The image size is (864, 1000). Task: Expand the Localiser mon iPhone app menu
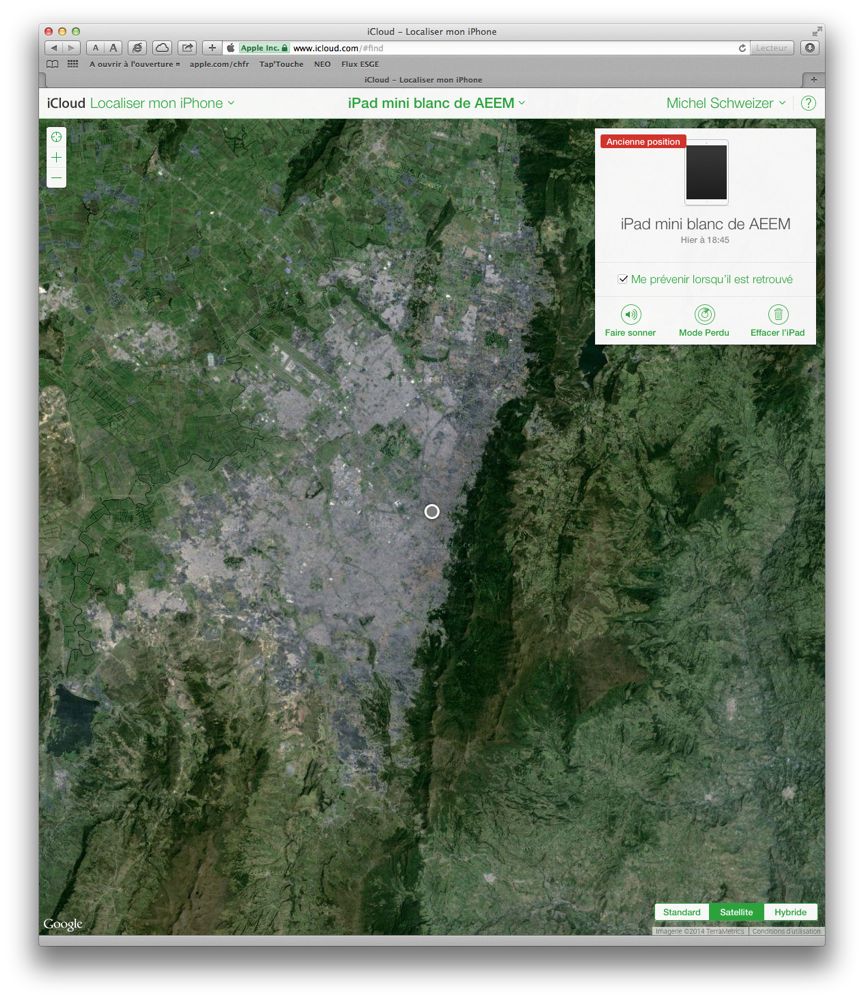(162, 103)
